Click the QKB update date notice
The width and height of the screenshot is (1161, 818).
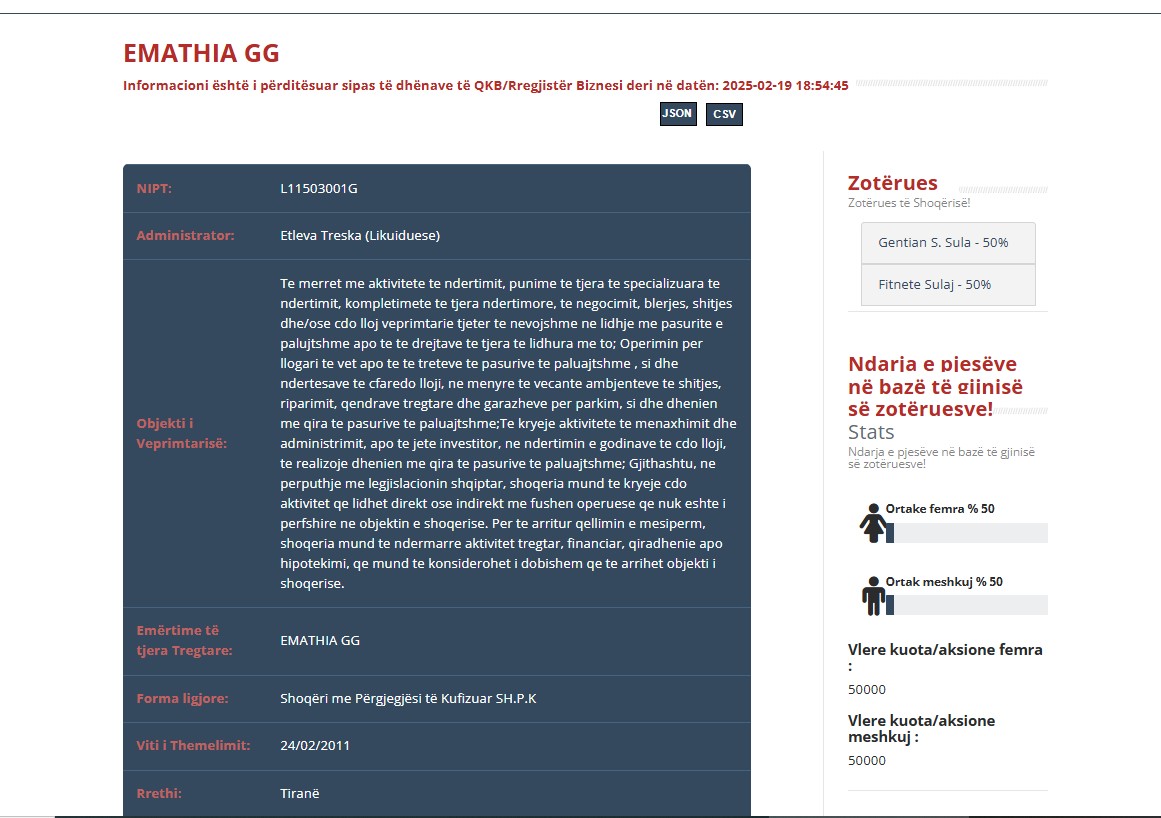coord(486,85)
